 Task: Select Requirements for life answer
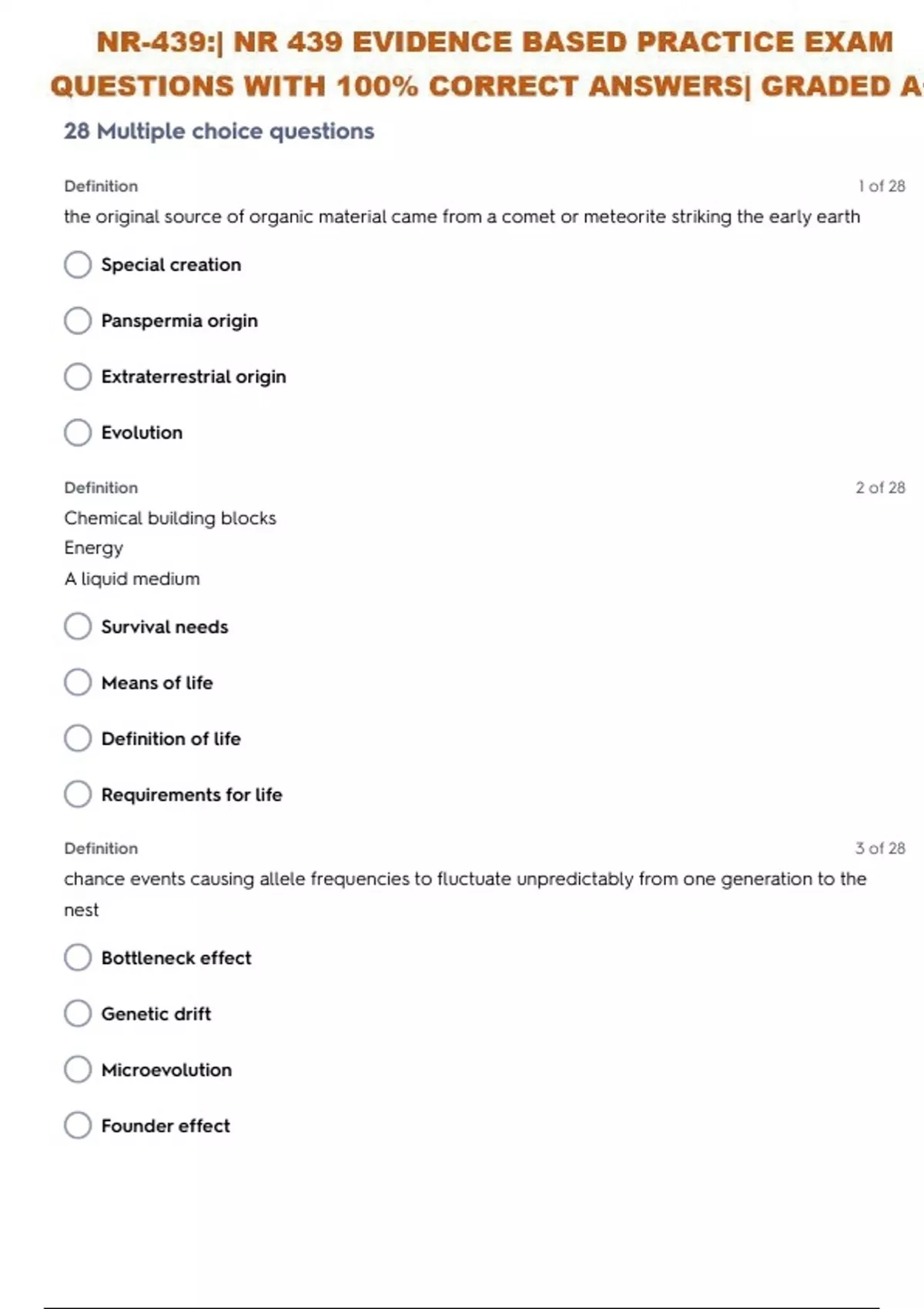pyautogui.click(x=78, y=794)
